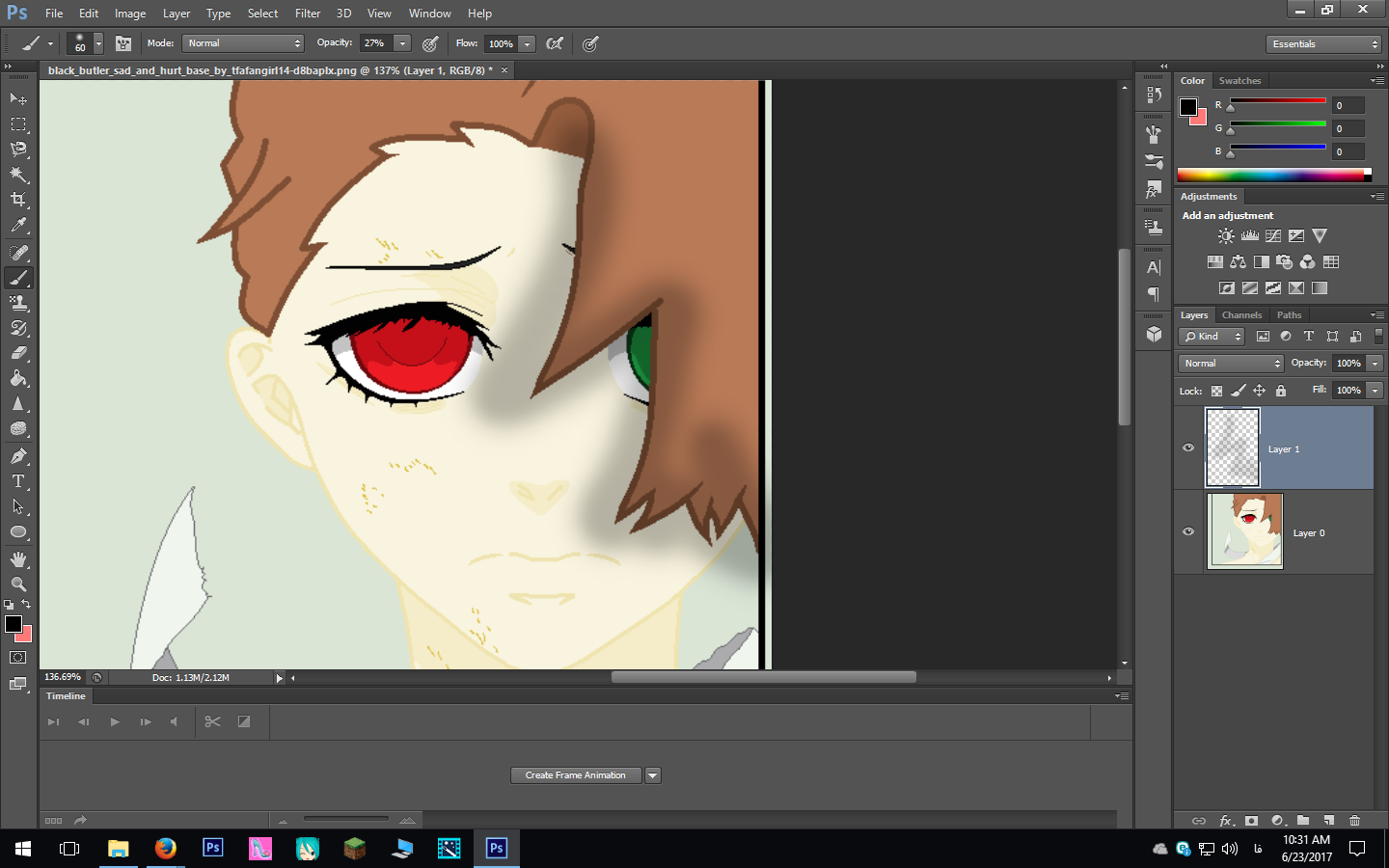
Task: Delete layer with trash icon
Action: (x=1354, y=821)
